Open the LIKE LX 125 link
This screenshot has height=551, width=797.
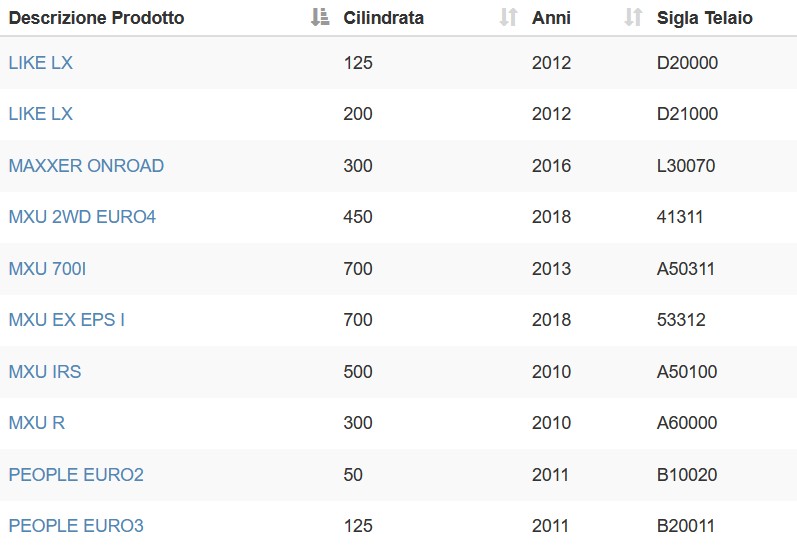pos(41,63)
